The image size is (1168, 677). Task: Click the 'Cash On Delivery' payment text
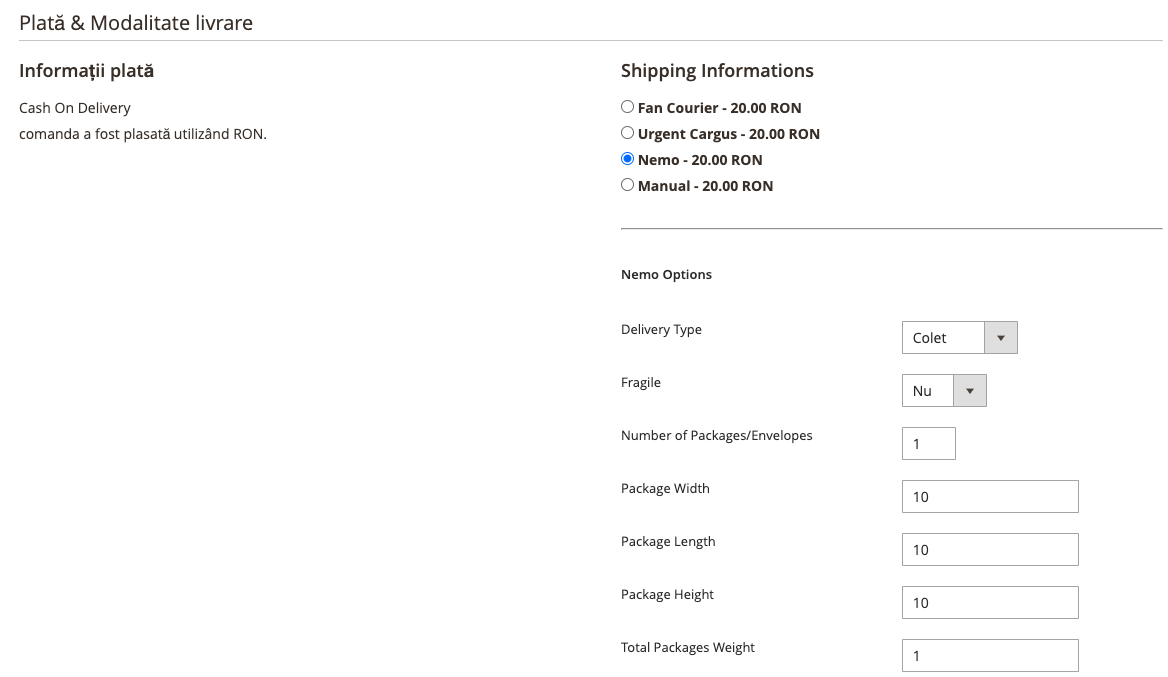pos(74,108)
